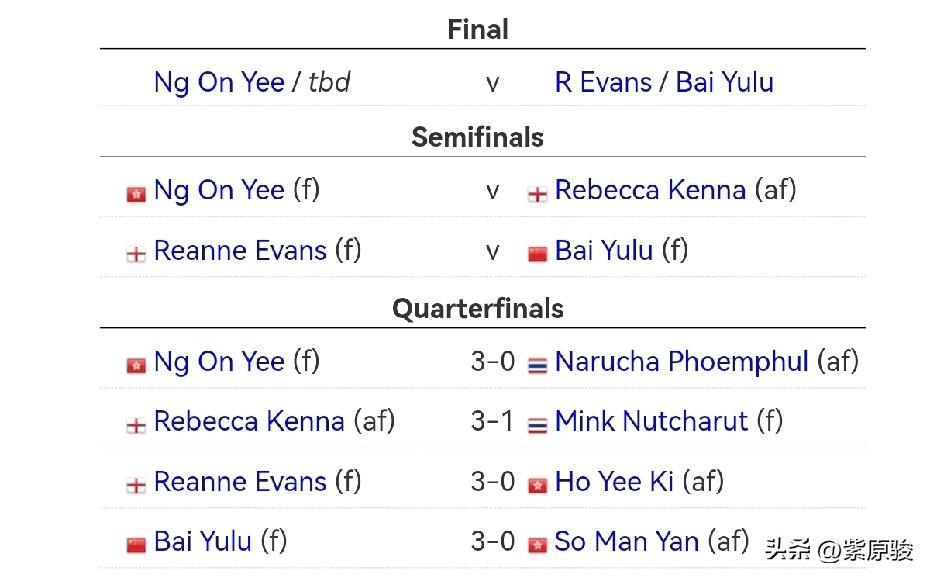
Task: Click China flag beside Bai Yulu in Semifinals
Action: (x=537, y=254)
